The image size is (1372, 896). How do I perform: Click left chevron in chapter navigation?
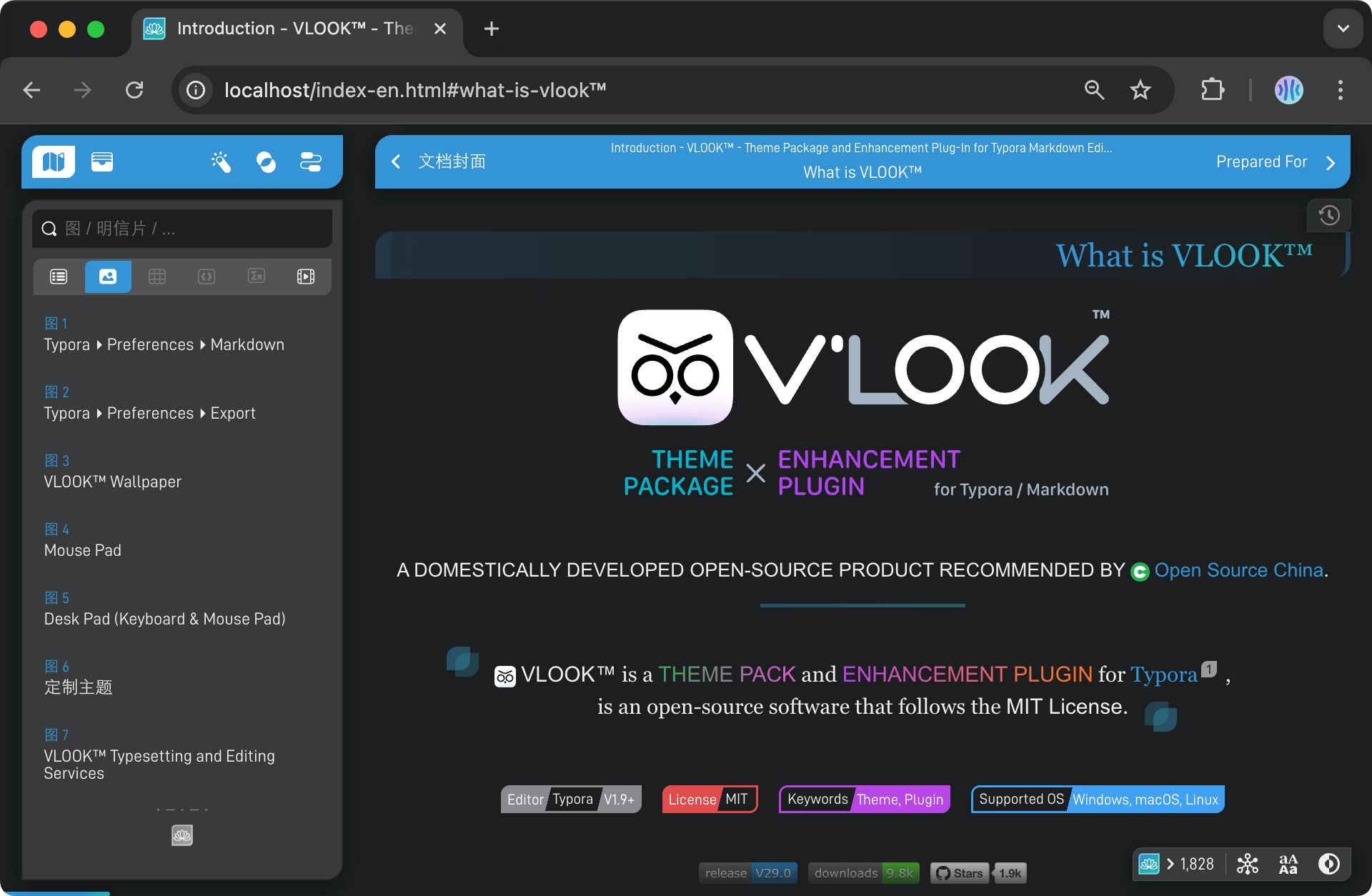pos(397,162)
